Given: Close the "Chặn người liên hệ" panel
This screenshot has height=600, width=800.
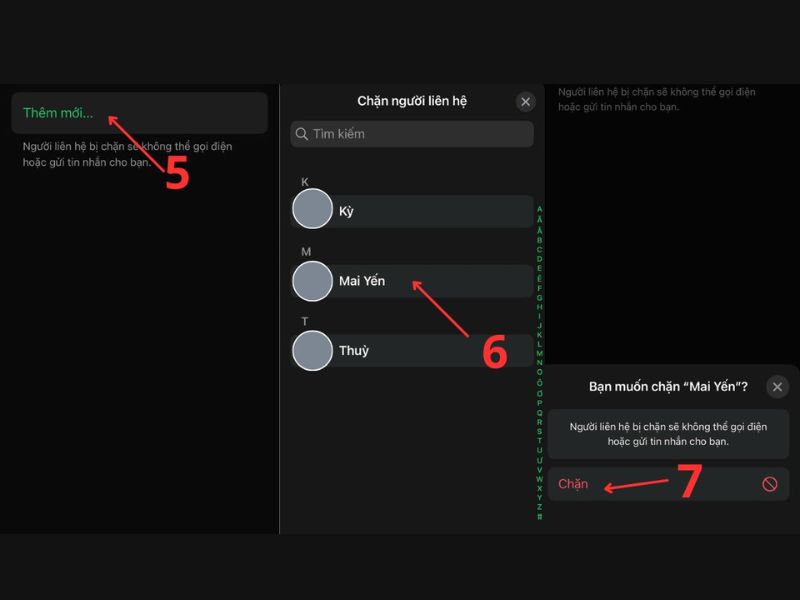Looking at the screenshot, I should pos(525,101).
